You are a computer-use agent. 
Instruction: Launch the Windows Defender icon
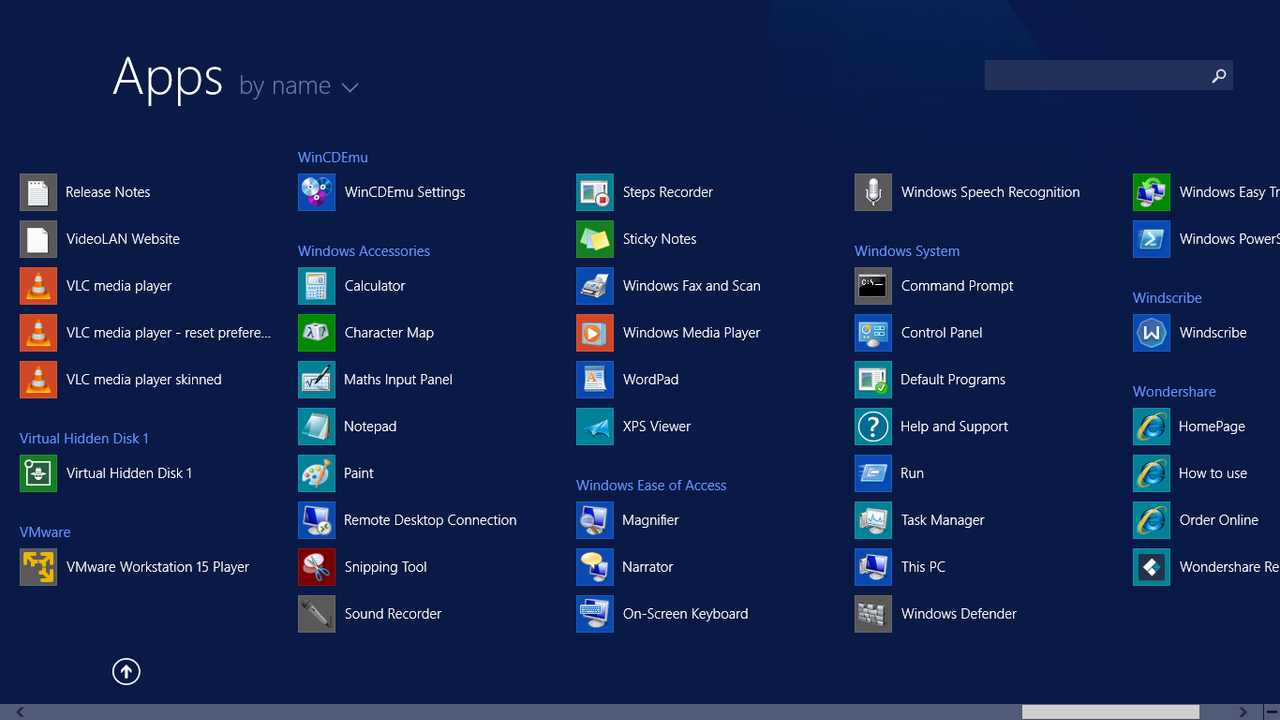click(873, 614)
